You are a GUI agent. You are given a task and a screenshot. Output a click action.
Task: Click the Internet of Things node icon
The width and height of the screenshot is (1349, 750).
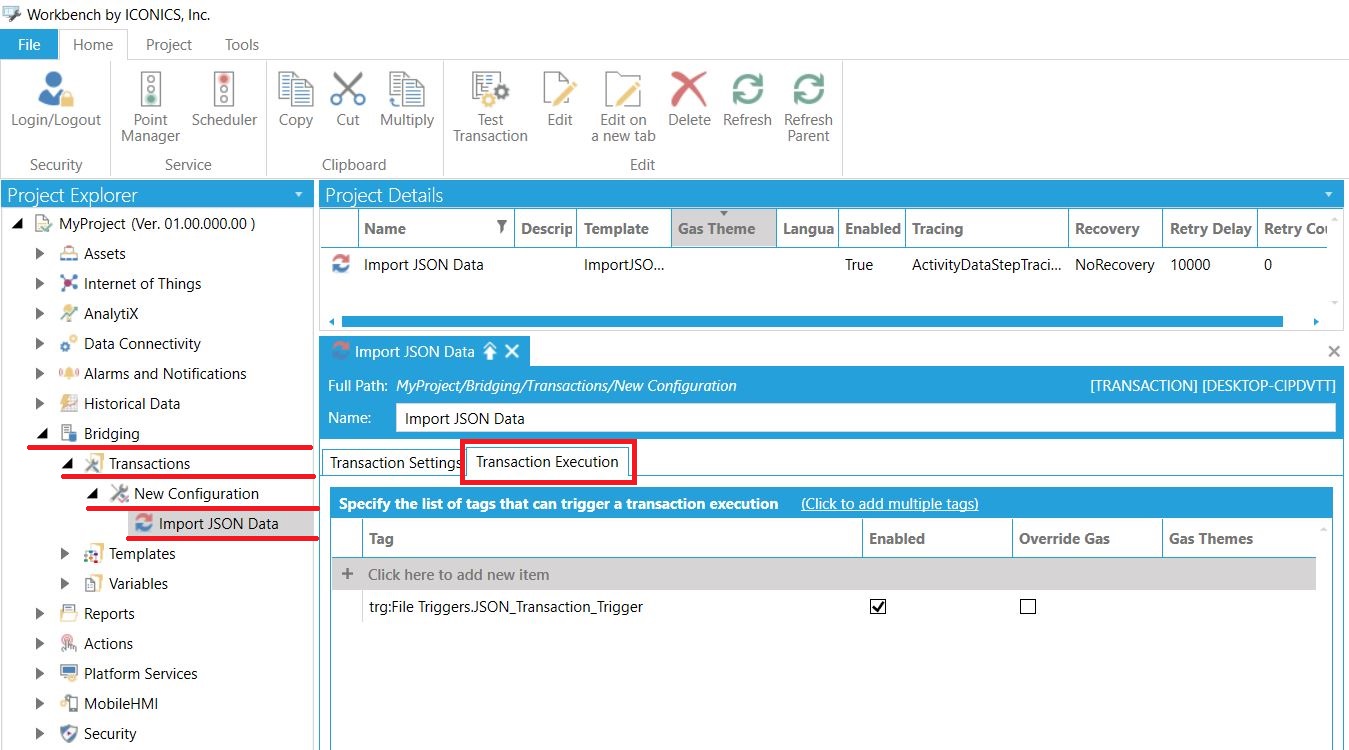69,284
